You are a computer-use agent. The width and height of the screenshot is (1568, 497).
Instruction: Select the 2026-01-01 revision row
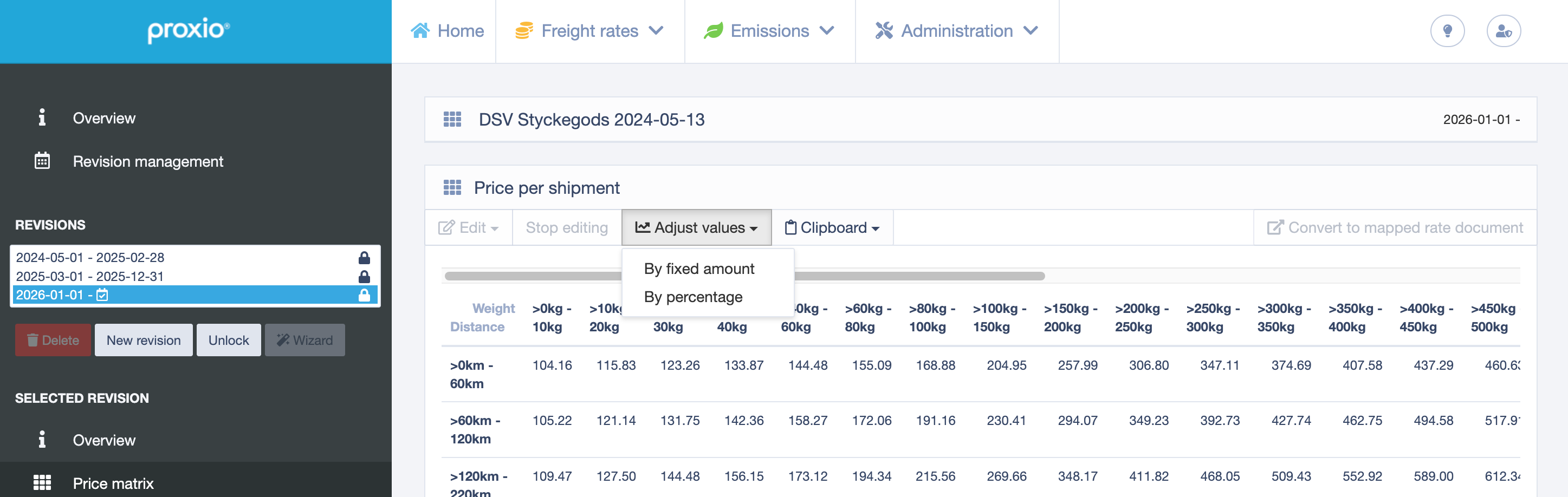click(195, 295)
